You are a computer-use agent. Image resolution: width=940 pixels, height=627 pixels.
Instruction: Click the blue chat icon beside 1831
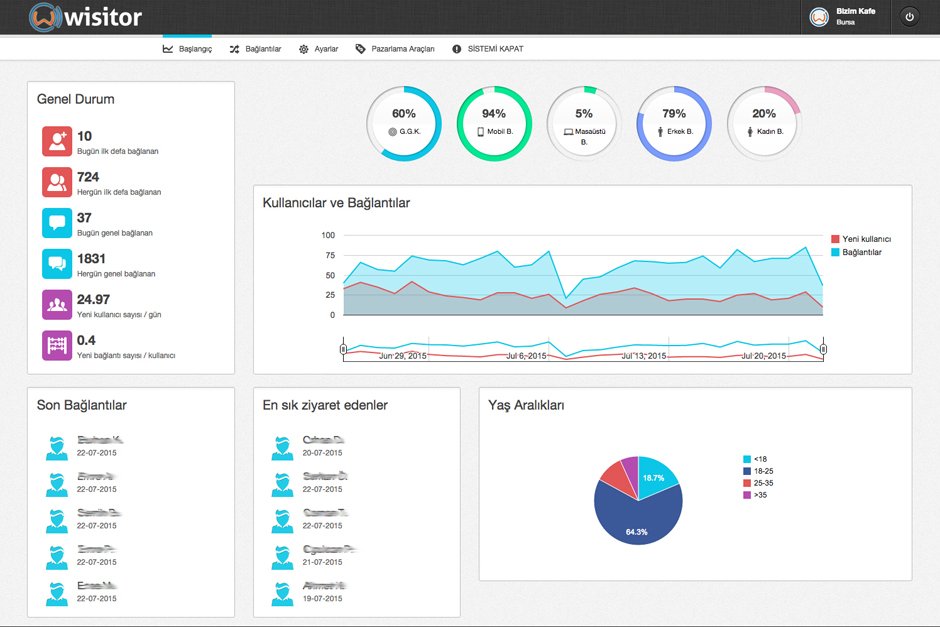point(56,264)
